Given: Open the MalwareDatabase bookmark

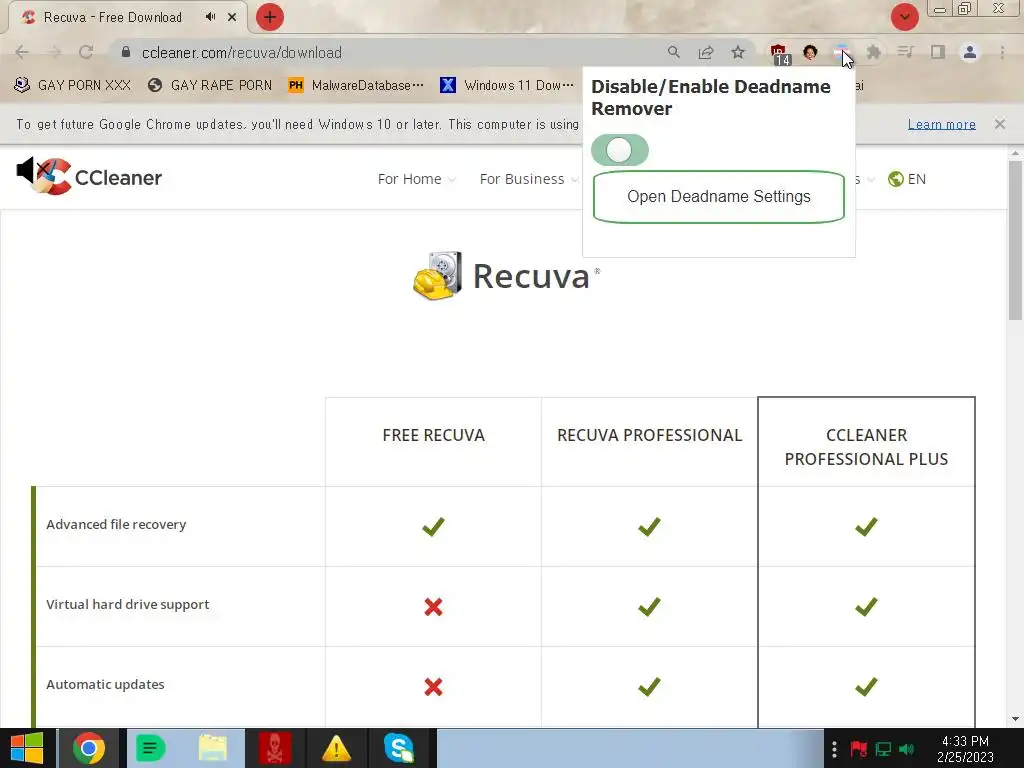Looking at the screenshot, I should click(x=356, y=85).
